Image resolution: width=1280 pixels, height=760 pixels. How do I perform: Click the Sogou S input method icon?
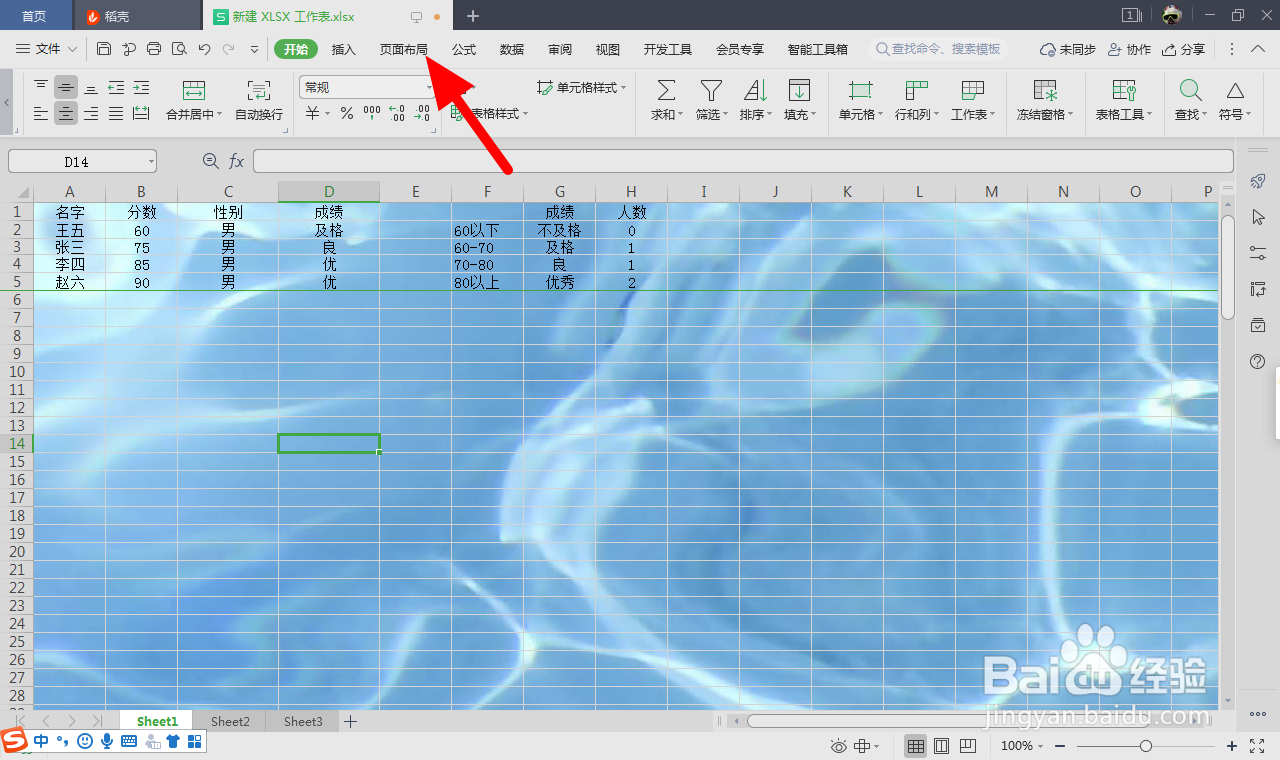[x=14, y=741]
